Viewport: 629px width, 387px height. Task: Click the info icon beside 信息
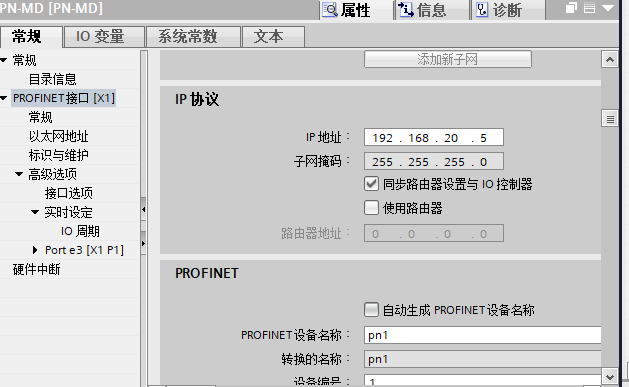pos(406,10)
